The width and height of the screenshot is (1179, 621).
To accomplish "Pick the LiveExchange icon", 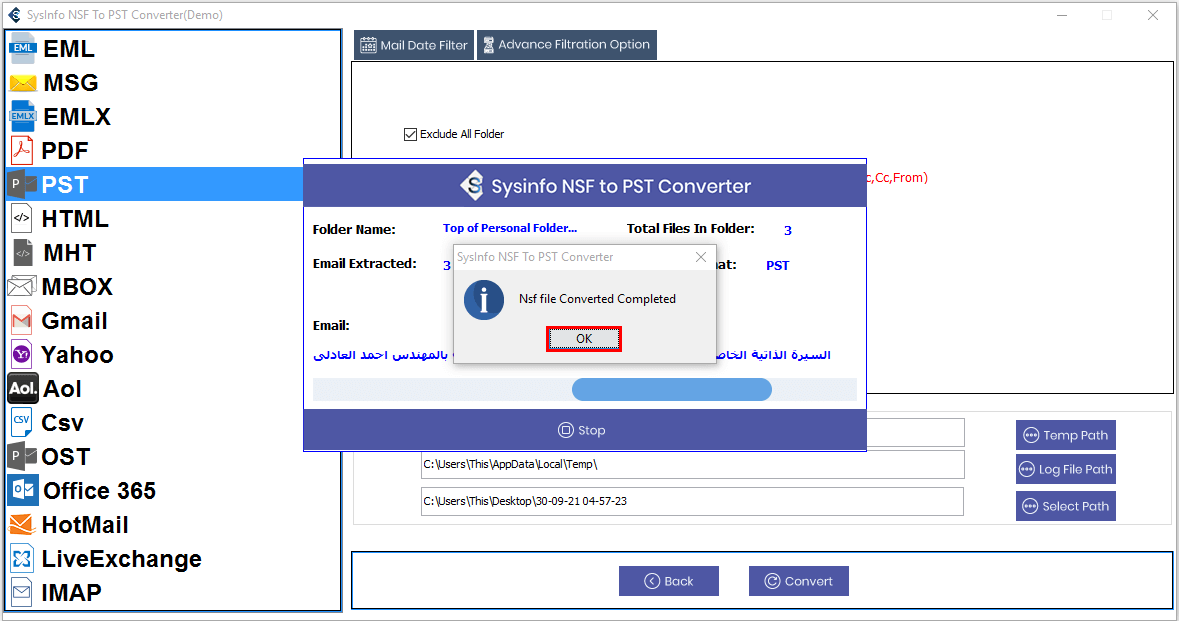I will click(22, 559).
